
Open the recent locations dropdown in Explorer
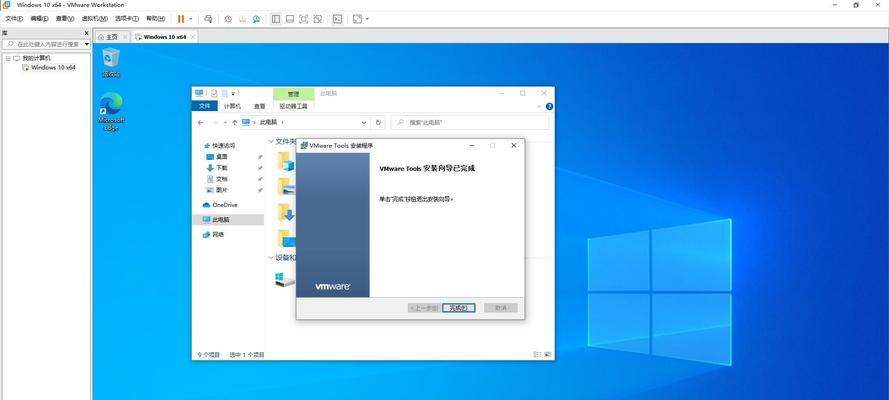tap(225, 122)
